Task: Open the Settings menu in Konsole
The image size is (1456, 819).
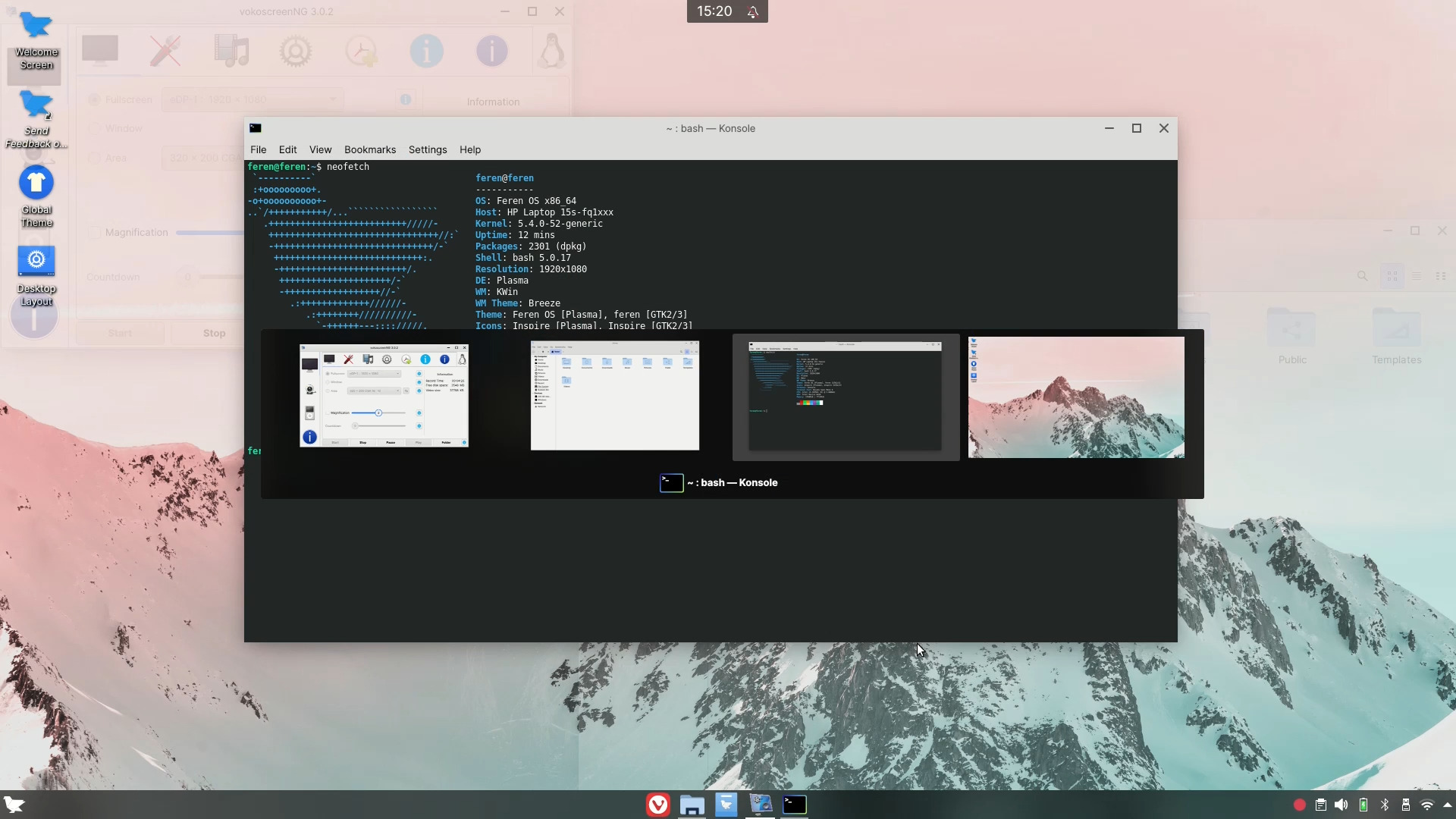Action: point(427,149)
